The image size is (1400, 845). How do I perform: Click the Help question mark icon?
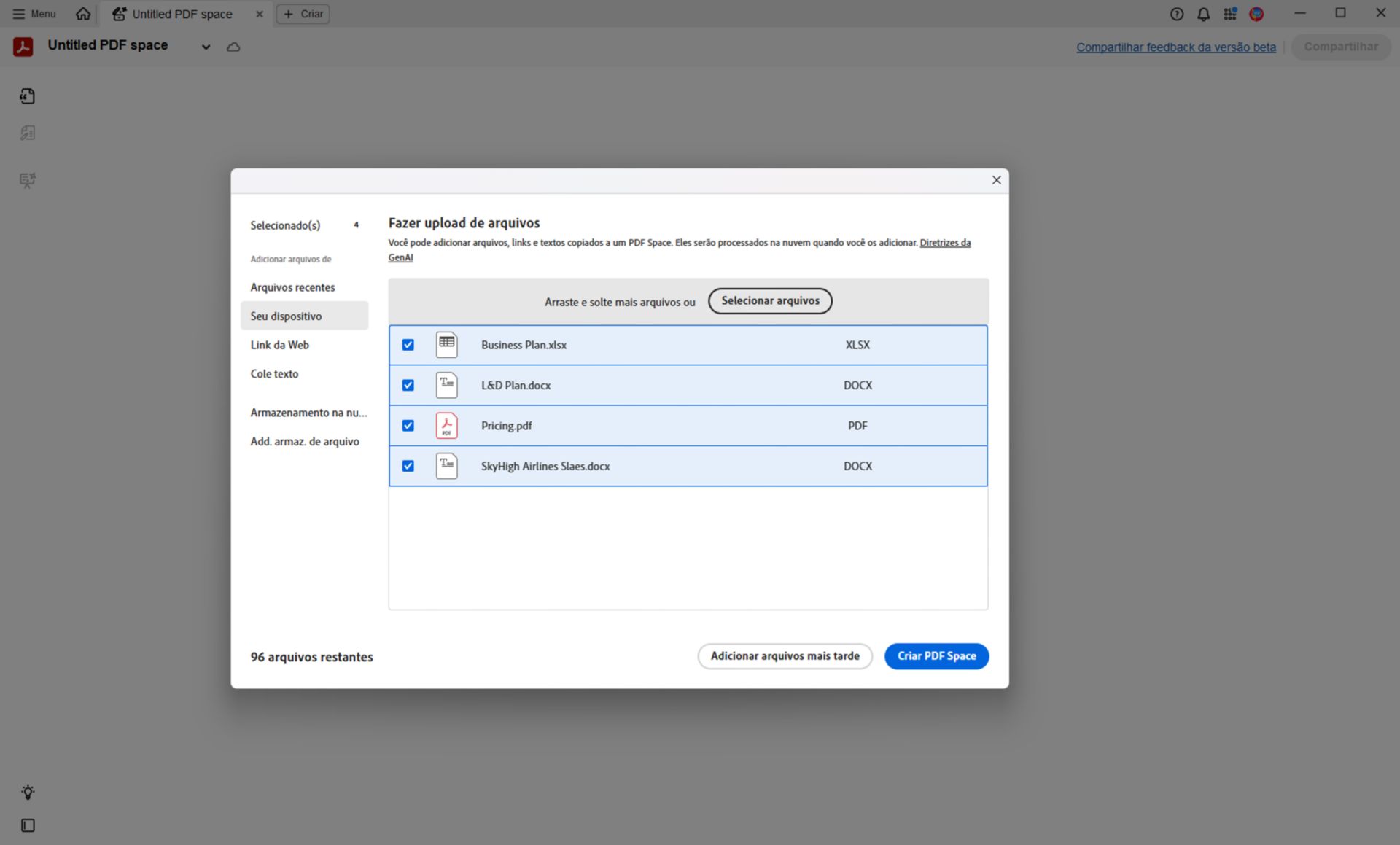click(1176, 14)
